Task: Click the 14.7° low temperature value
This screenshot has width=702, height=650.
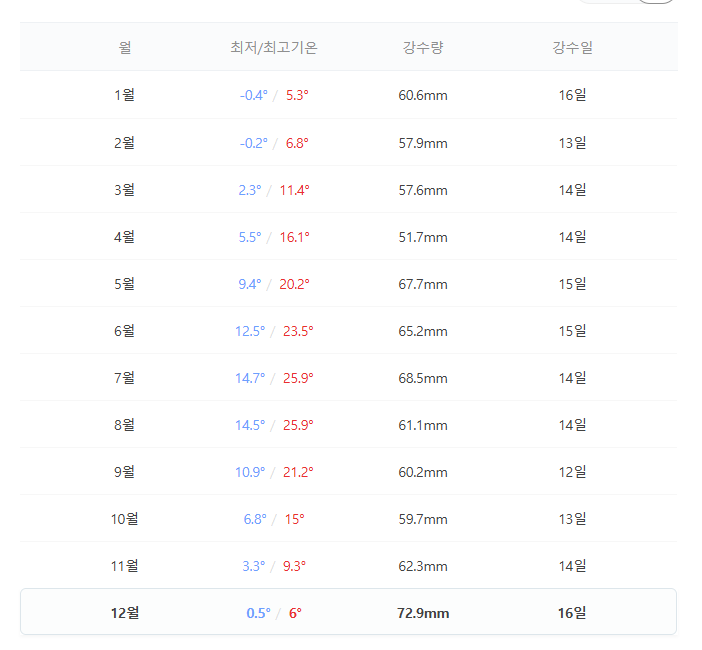Action: [x=250, y=378]
